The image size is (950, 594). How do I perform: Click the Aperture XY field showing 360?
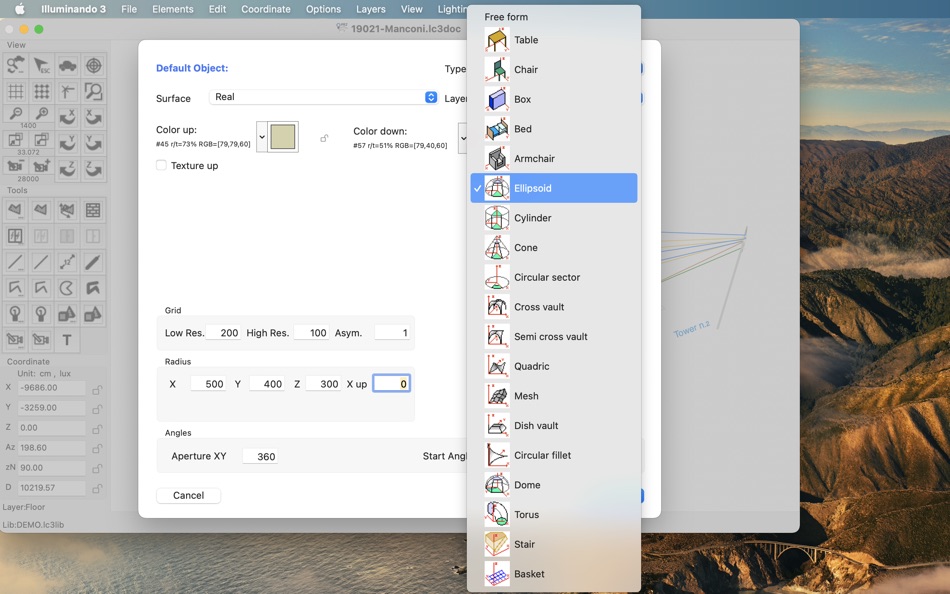[260, 456]
